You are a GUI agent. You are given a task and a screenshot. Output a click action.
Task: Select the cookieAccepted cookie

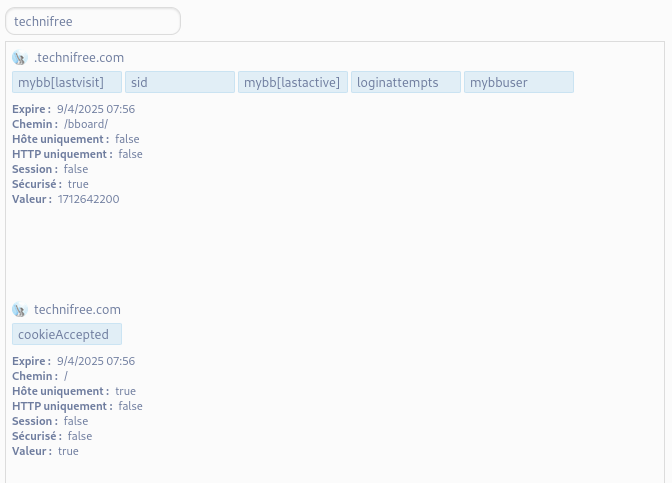click(67, 334)
